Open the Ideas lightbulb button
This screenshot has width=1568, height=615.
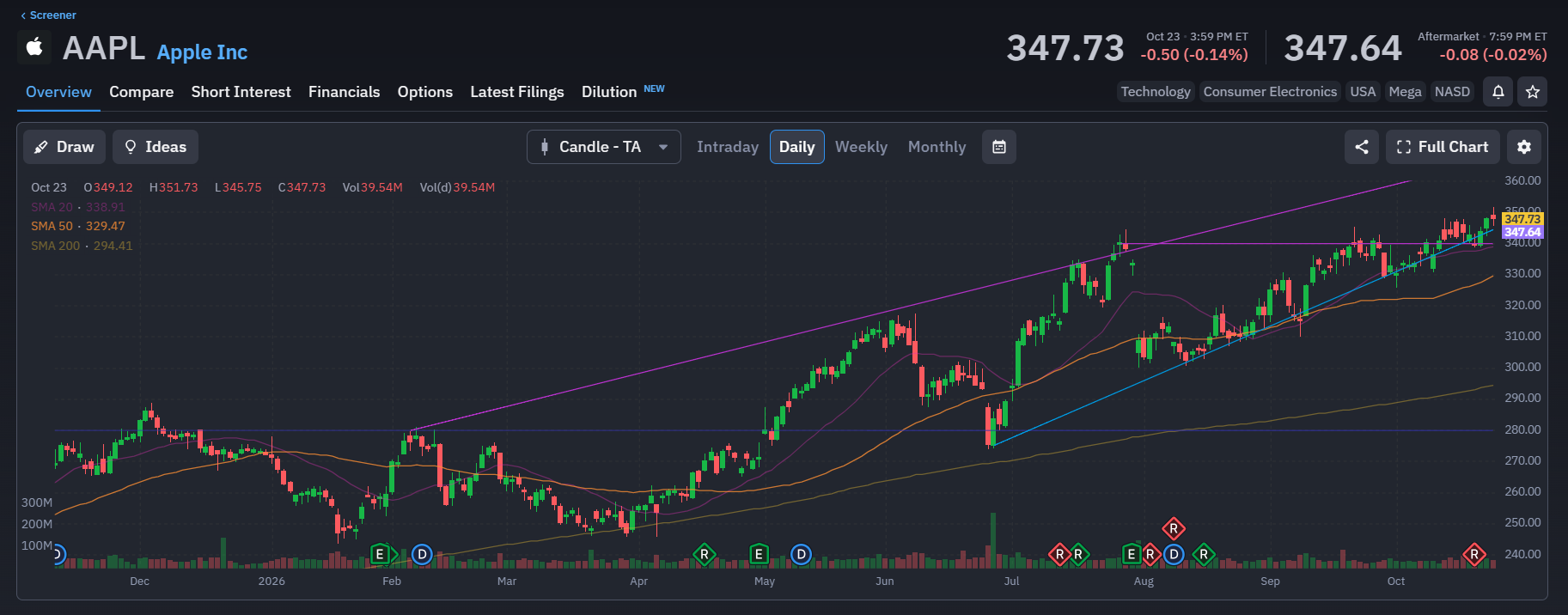pyautogui.click(x=156, y=147)
